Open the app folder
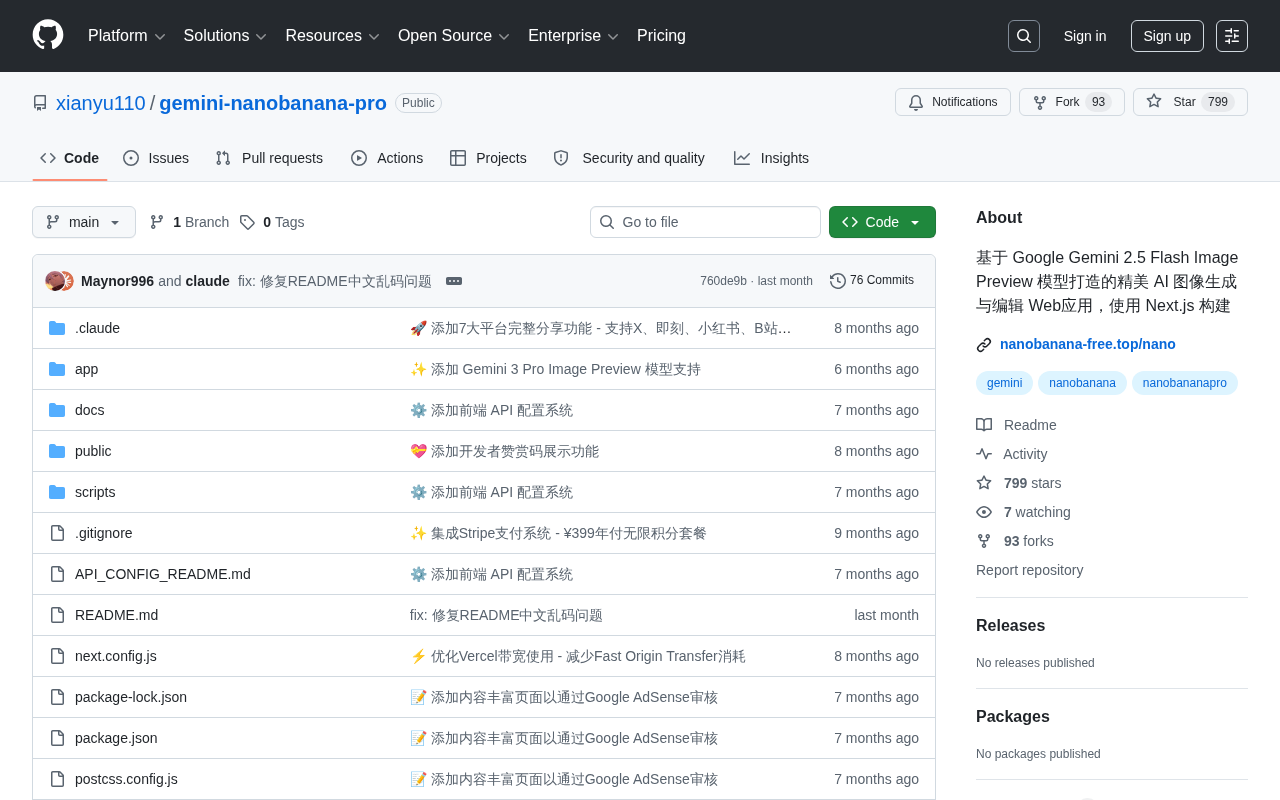 coord(87,369)
